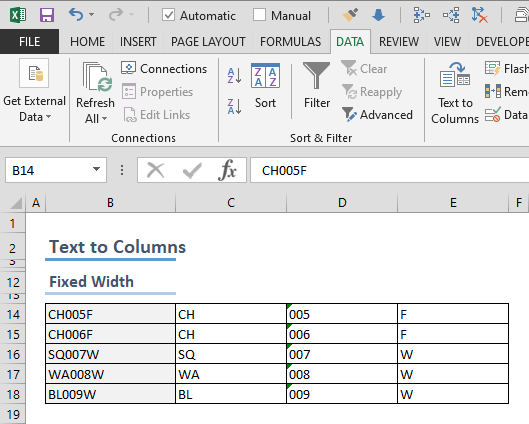Image resolution: width=529 pixels, height=424 pixels.
Task: Click the Flash Fill icon
Action: pos(493,68)
